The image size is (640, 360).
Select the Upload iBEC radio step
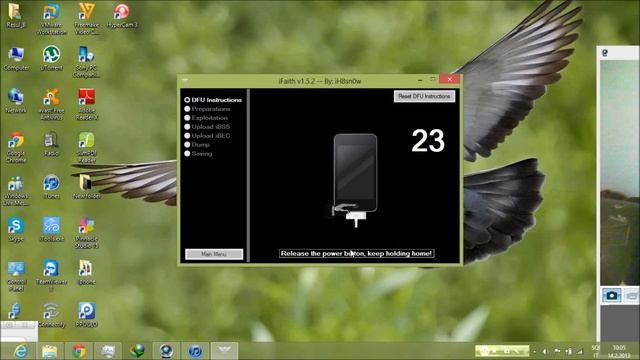click(x=207, y=136)
